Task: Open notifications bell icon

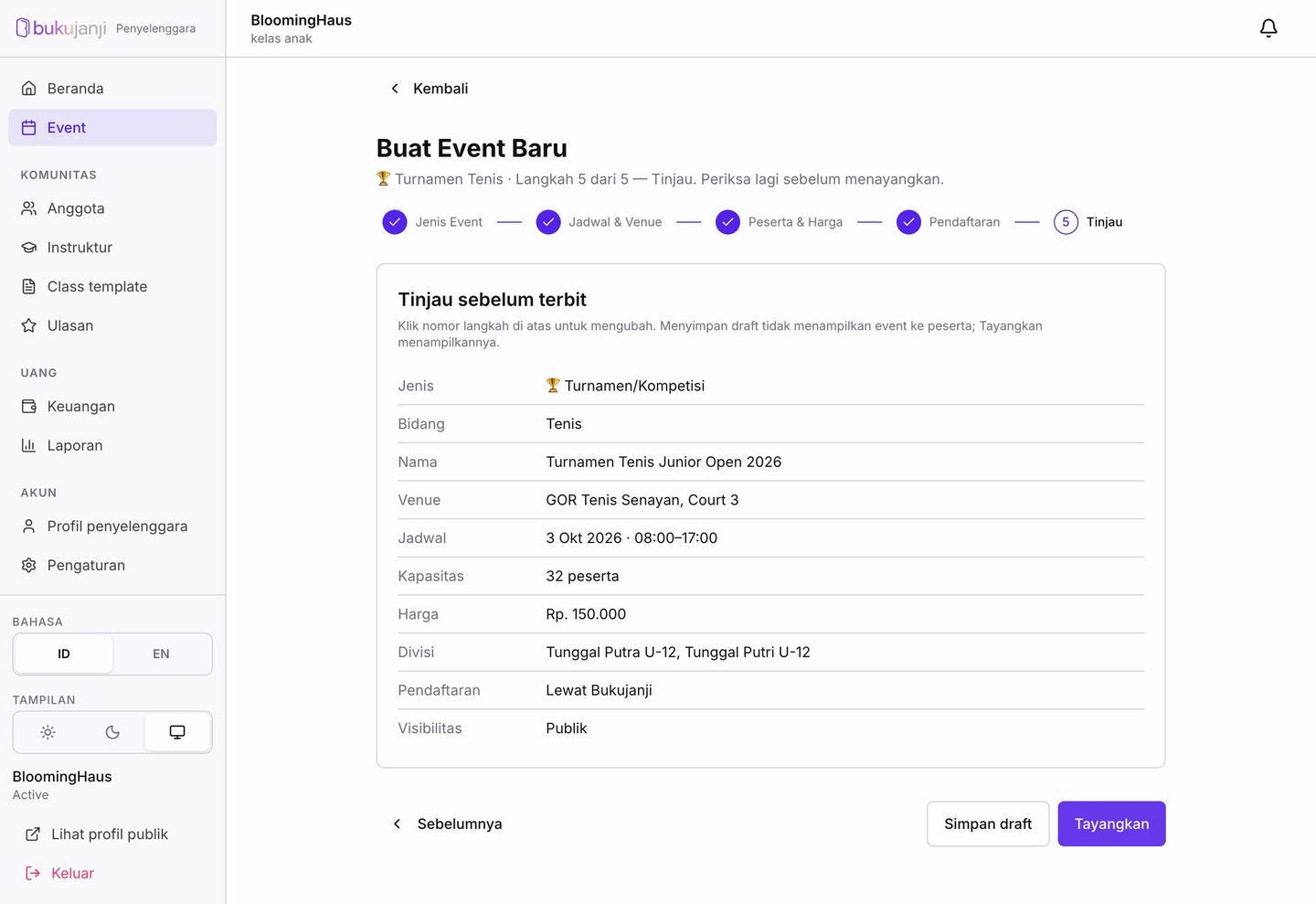Action: click(x=1268, y=28)
